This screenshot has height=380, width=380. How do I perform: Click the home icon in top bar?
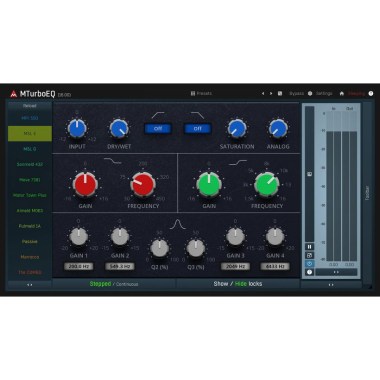point(342,94)
